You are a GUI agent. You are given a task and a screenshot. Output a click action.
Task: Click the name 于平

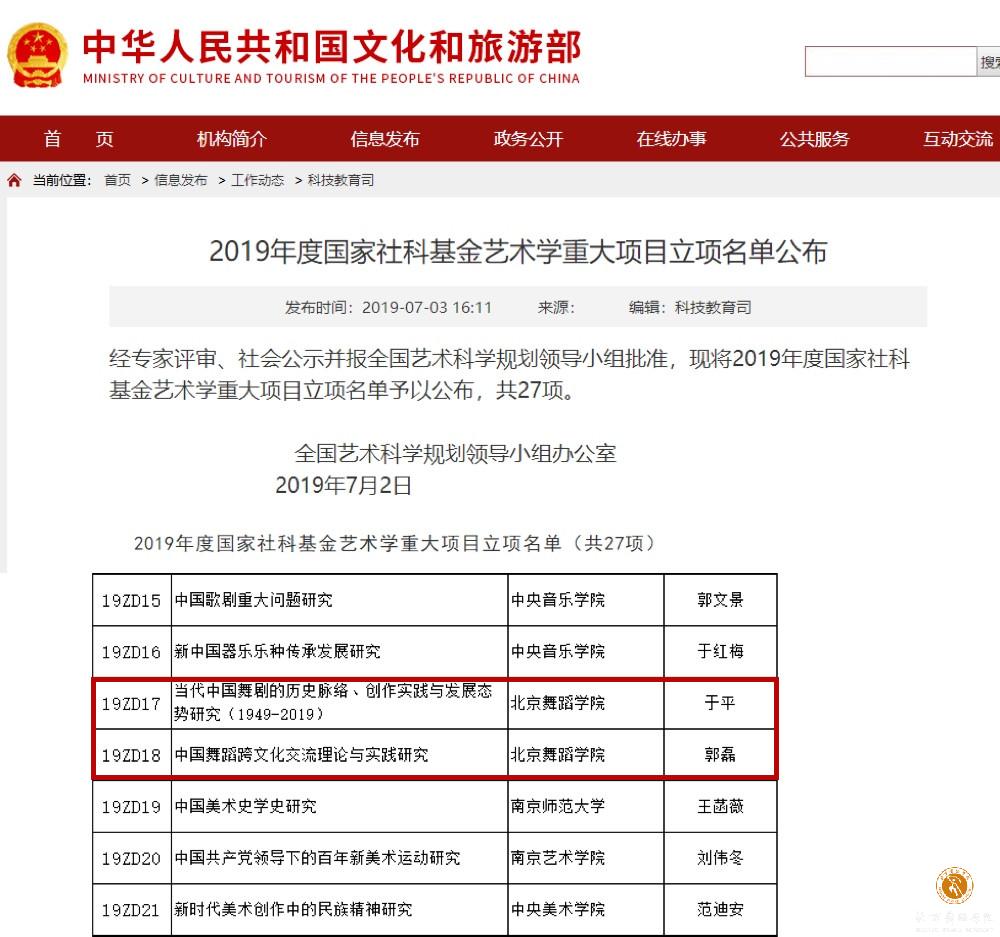[720, 703]
